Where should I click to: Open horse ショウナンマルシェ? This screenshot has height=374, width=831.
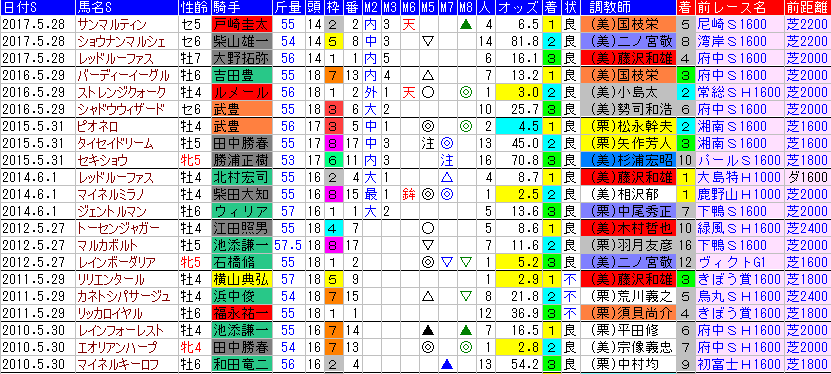121,41
